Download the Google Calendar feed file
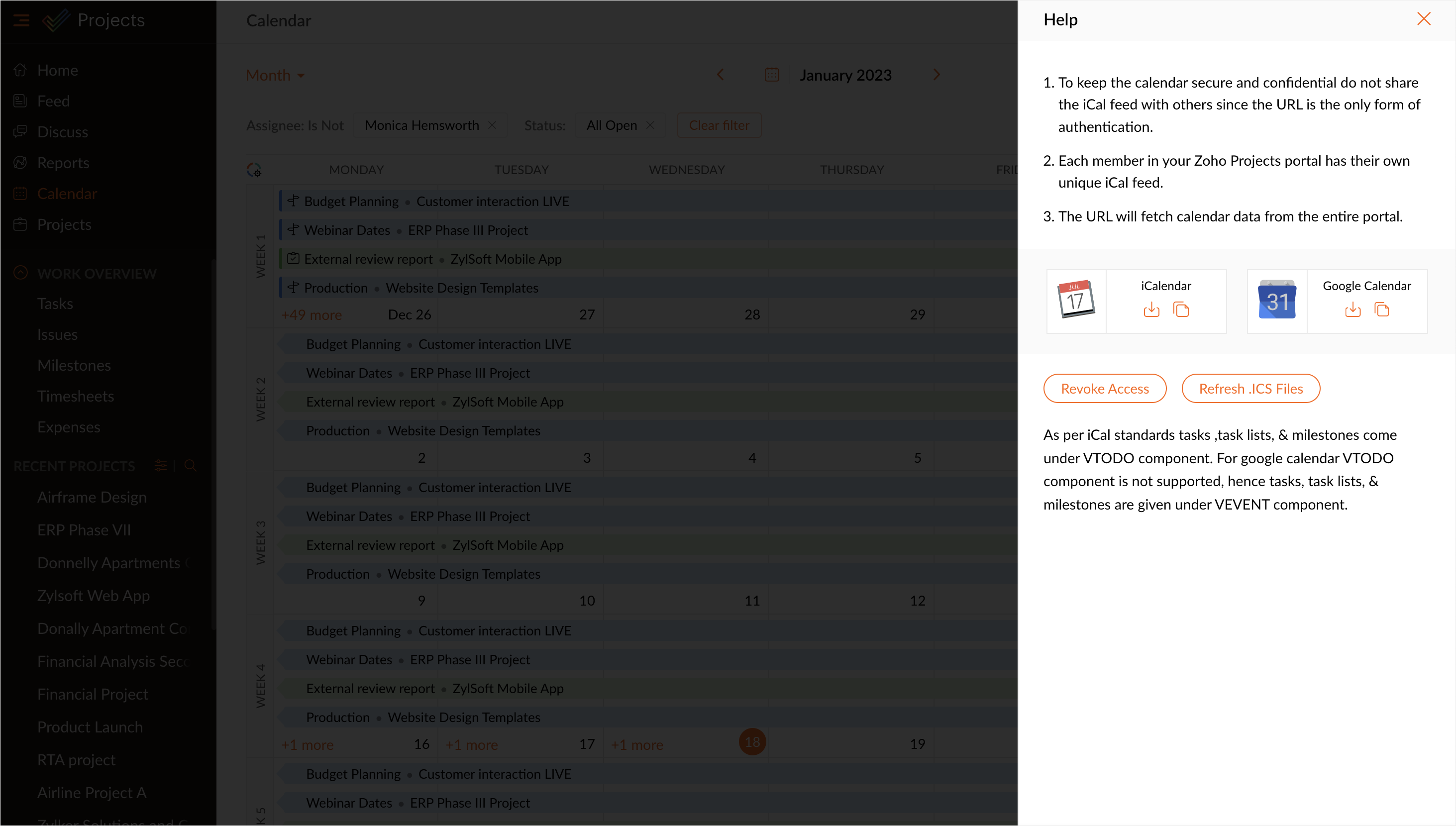The height and width of the screenshot is (826, 1456). [1352, 310]
